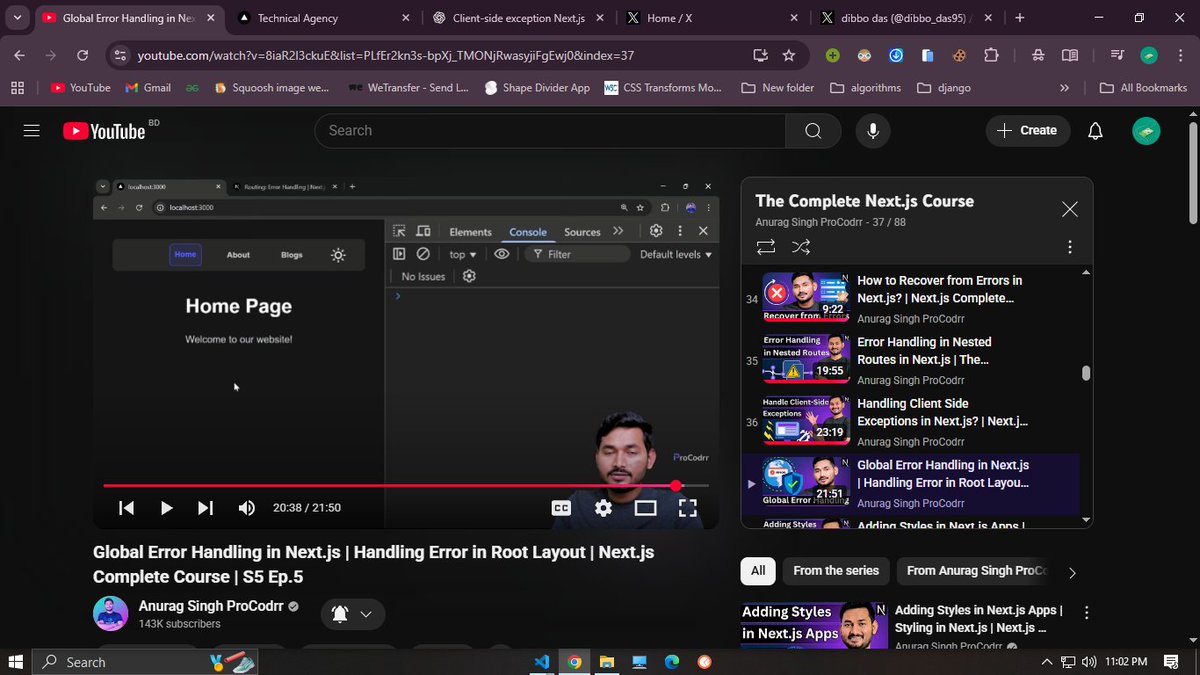The height and width of the screenshot is (675, 1200).
Task: Click the playlist scrollbar thumb
Action: pos(1086,373)
